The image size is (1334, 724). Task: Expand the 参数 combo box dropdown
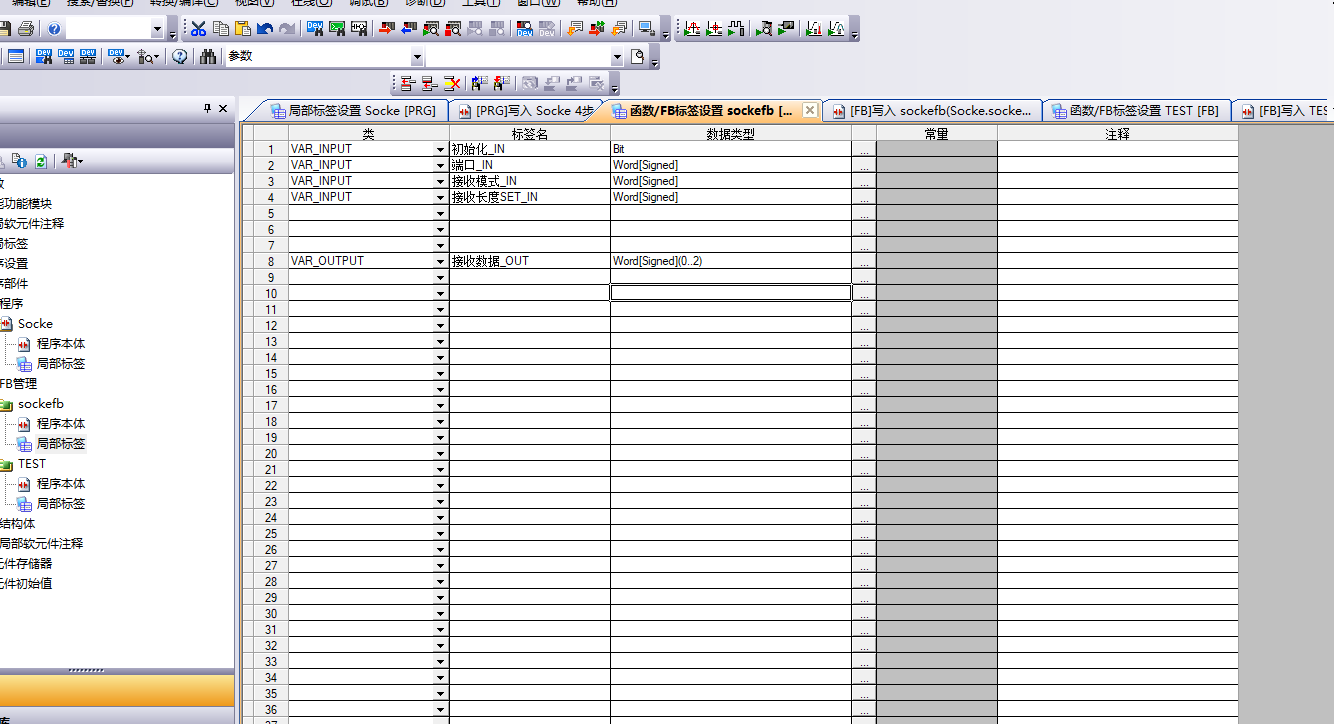[418, 57]
